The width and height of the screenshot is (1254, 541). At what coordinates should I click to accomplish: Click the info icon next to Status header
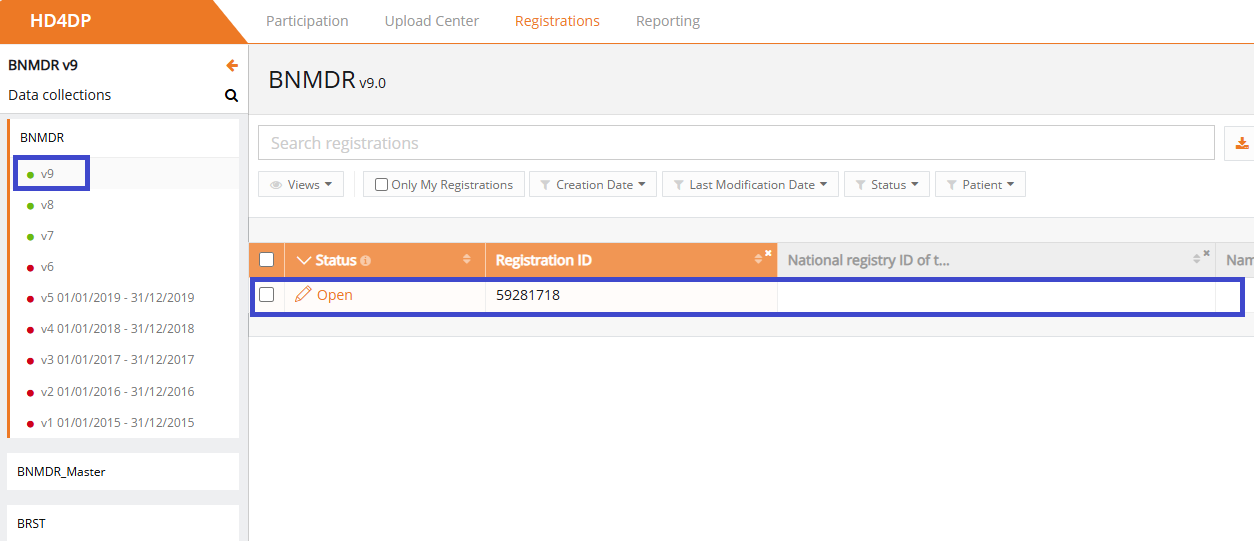pos(365,261)
